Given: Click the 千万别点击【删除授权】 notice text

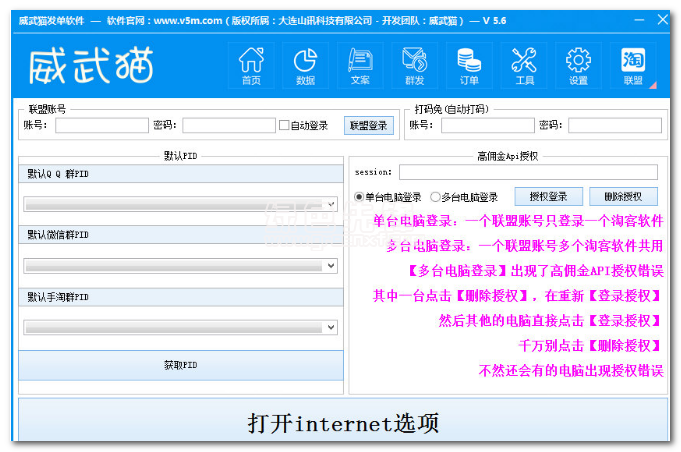Looking at the screenshot, I should pos(590,346).
